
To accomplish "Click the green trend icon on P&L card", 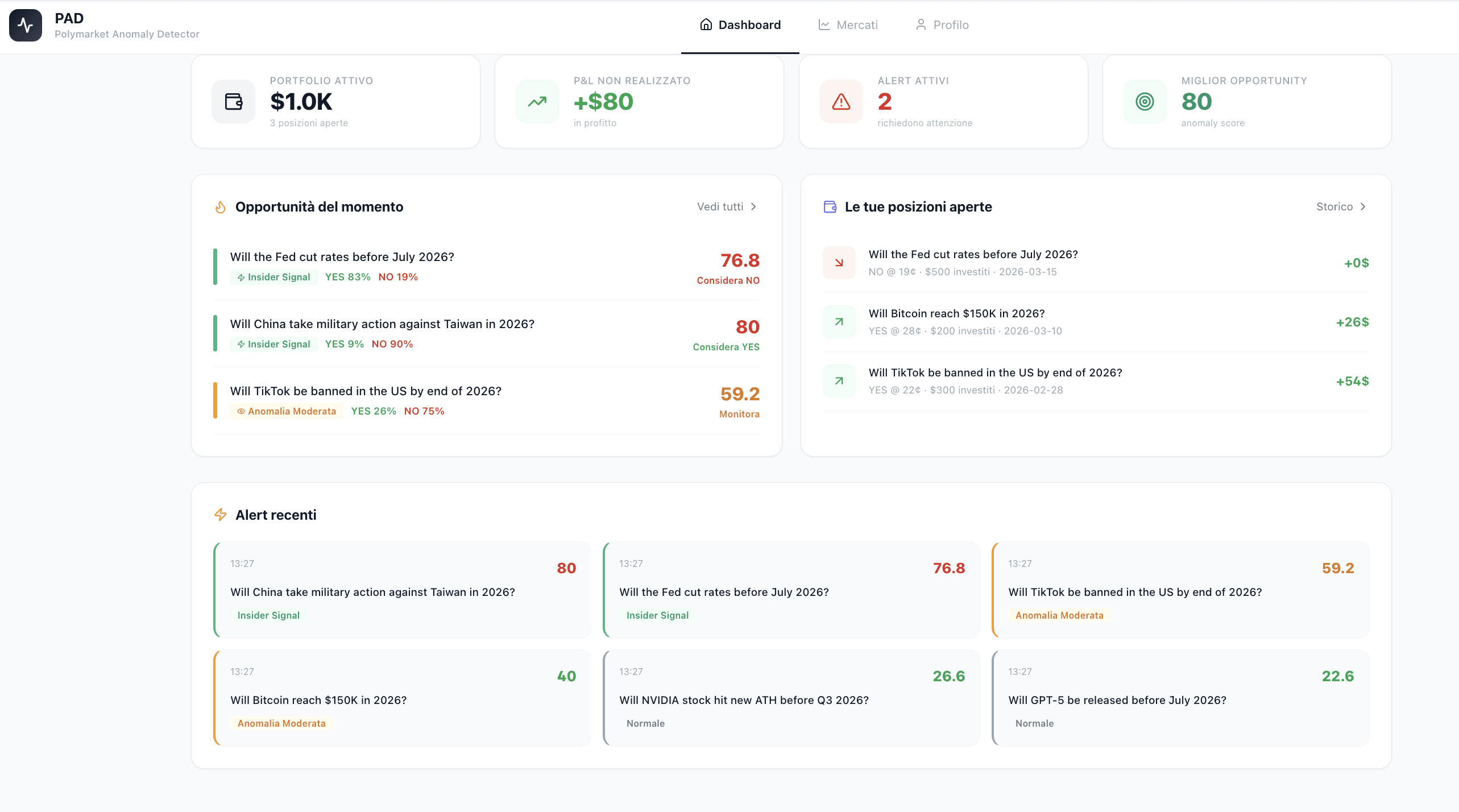I will (x=536, y=101).
